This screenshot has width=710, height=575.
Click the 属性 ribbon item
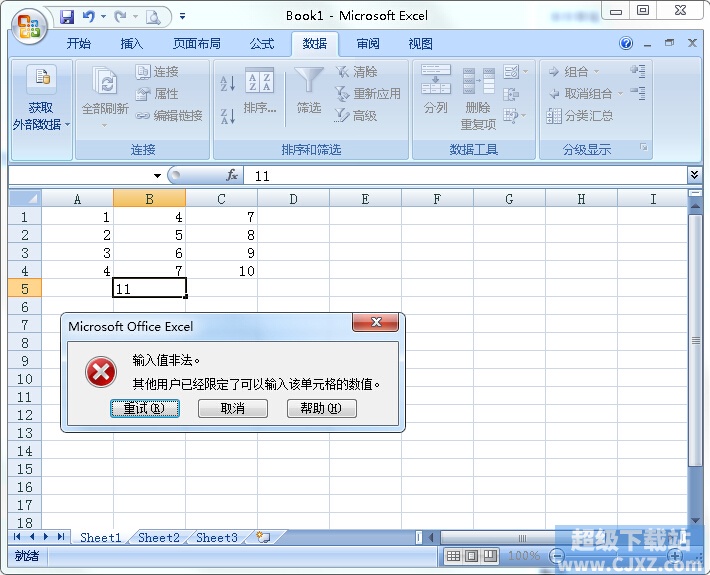click(x=158, y=94)
